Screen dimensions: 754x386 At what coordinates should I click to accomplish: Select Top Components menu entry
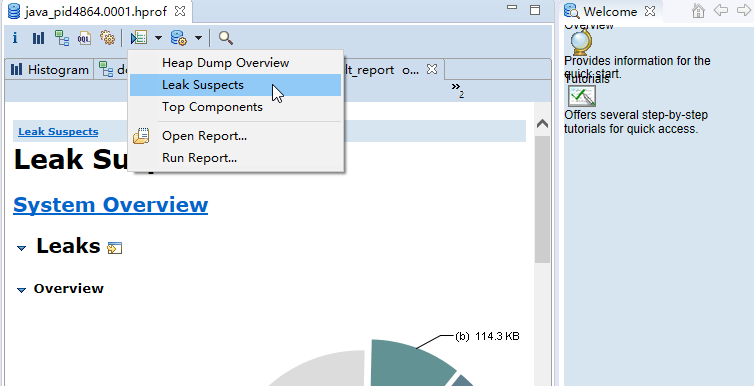[x=236, y=107]
